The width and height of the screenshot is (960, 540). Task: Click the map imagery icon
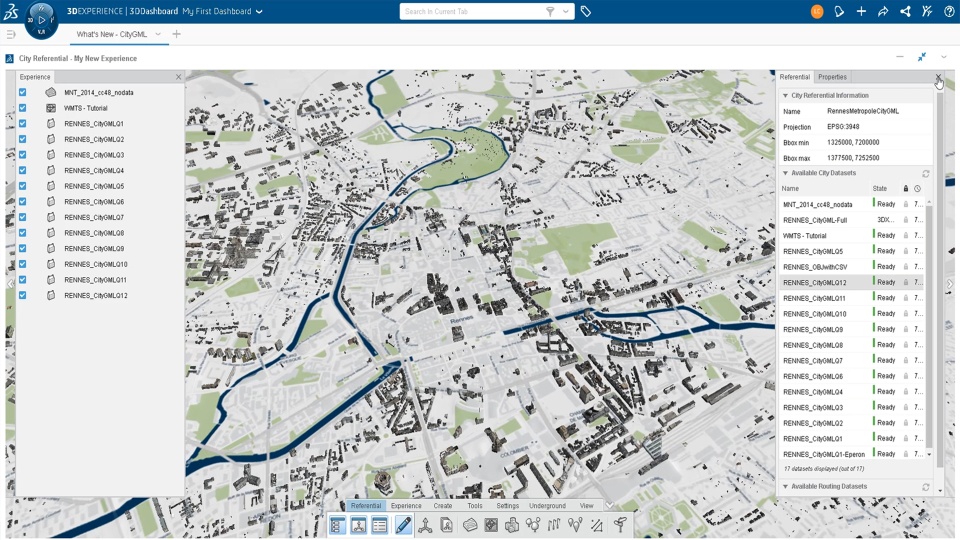[490, 525]
